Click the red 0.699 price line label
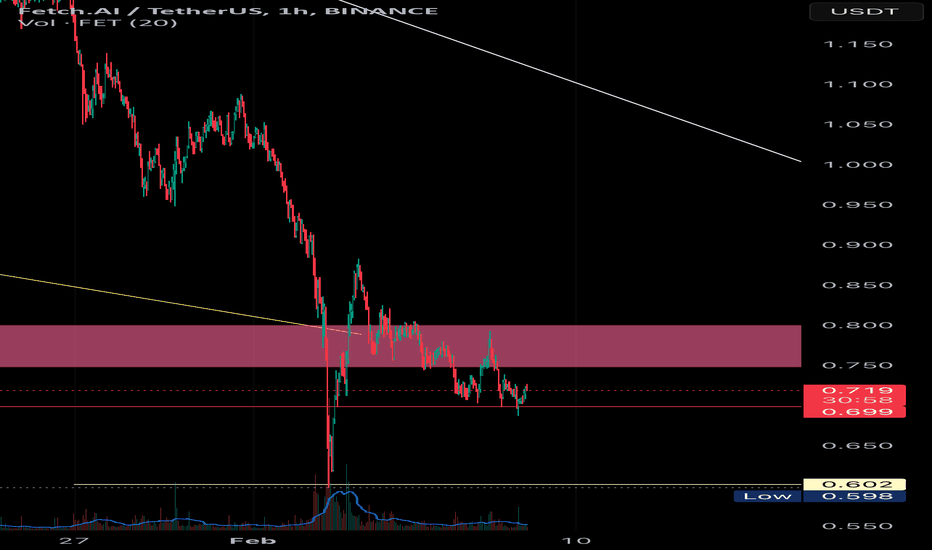This screenshot has width=932, height=550. [854, 411]
